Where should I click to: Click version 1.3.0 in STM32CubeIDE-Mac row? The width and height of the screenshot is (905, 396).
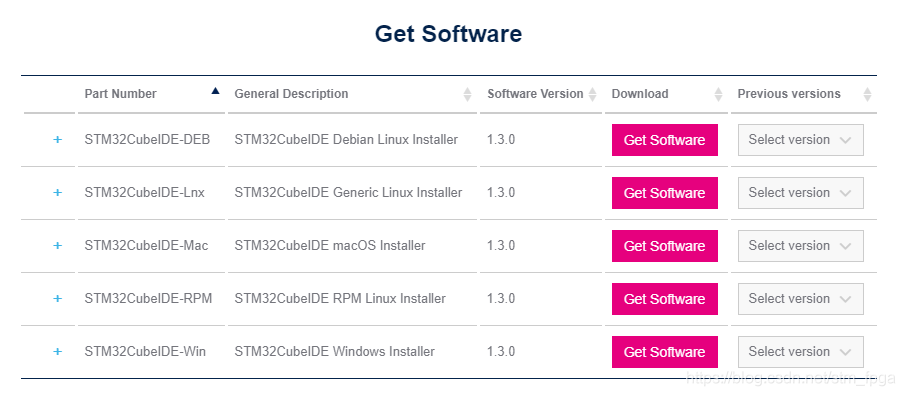(x=501, y=246)
